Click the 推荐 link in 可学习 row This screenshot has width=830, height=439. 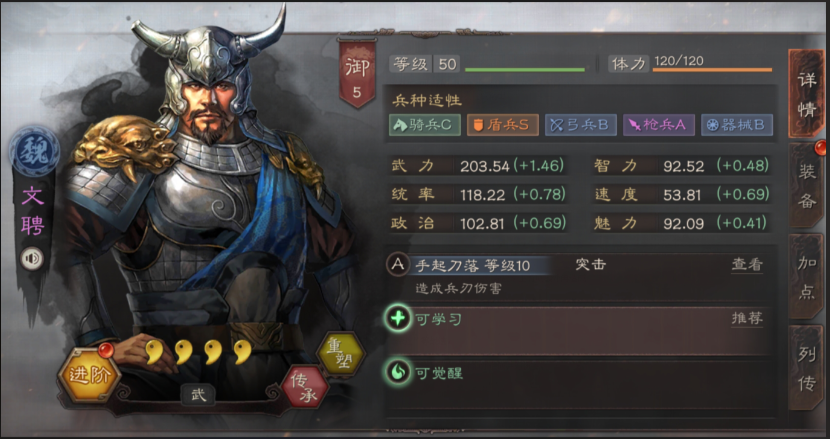point(747,318)
